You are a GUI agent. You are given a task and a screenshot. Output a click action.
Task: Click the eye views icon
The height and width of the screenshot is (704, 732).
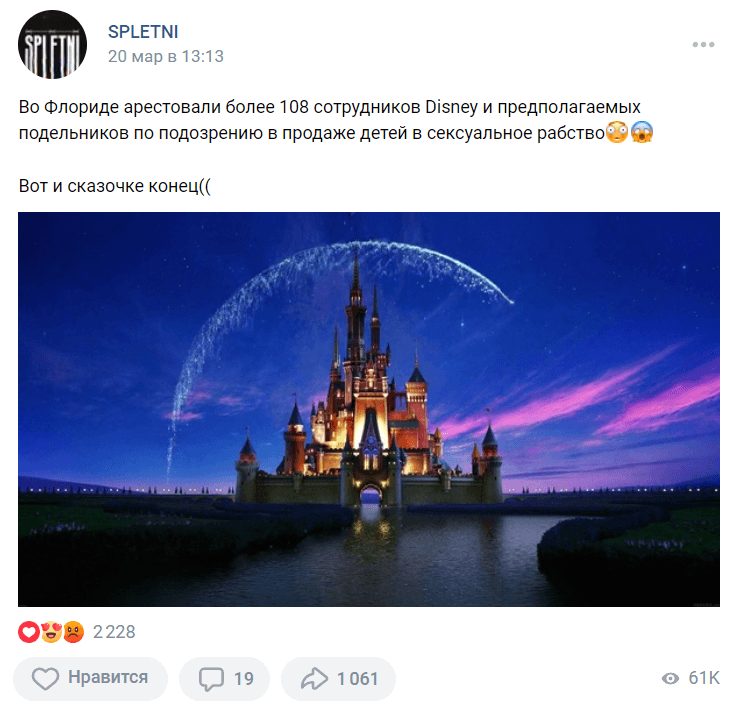(670, 678)
